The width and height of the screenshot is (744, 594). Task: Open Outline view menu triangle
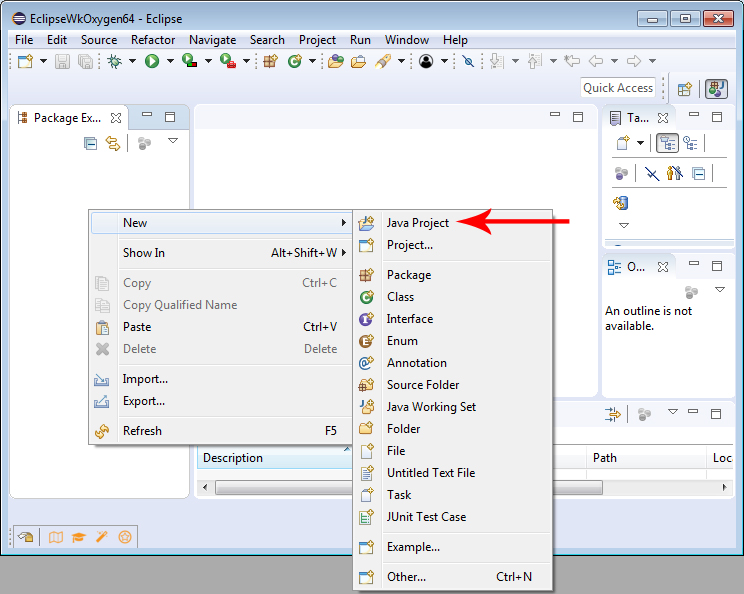click(x=720, y=289)
